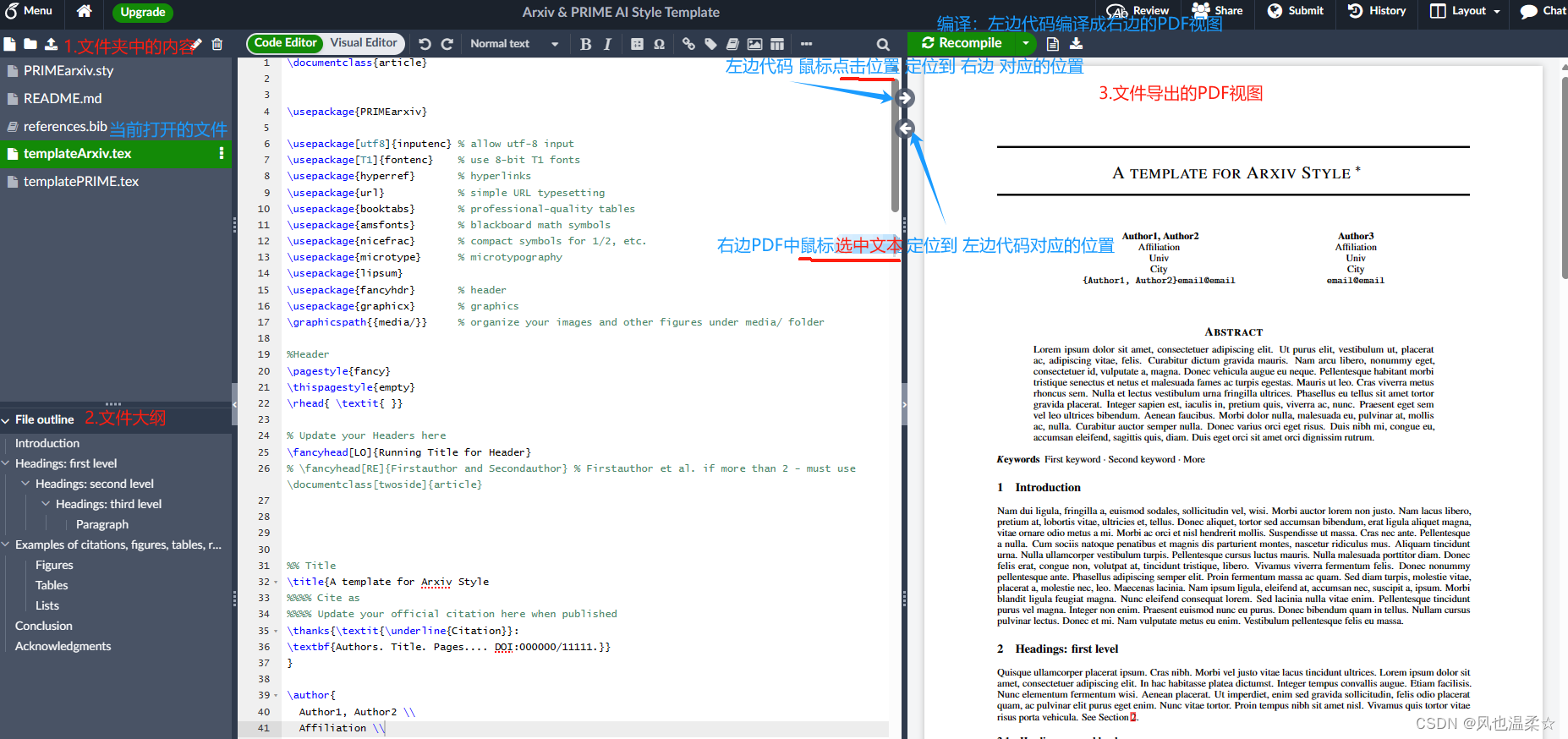Fold code at line 32 title
This screenshot has height=739, width=1568.
click(x=276, y=583)
